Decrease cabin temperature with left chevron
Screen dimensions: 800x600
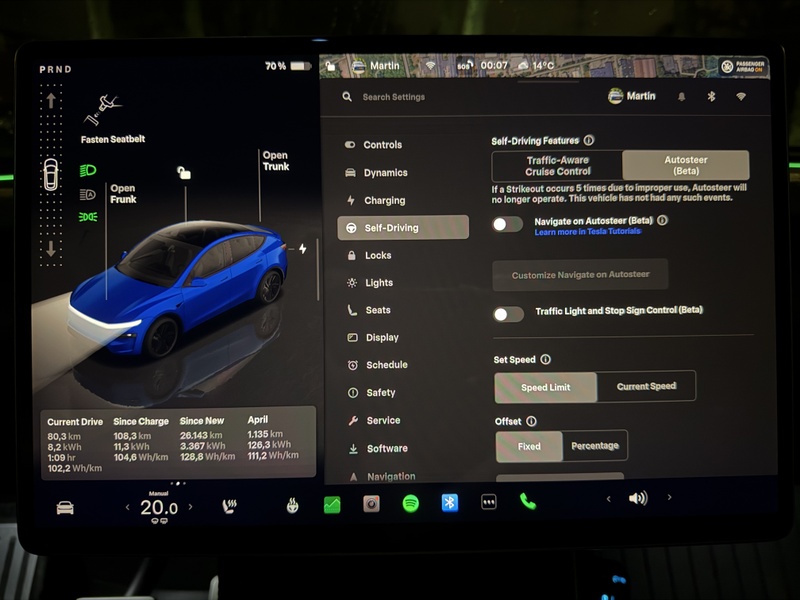pos(128,507)
